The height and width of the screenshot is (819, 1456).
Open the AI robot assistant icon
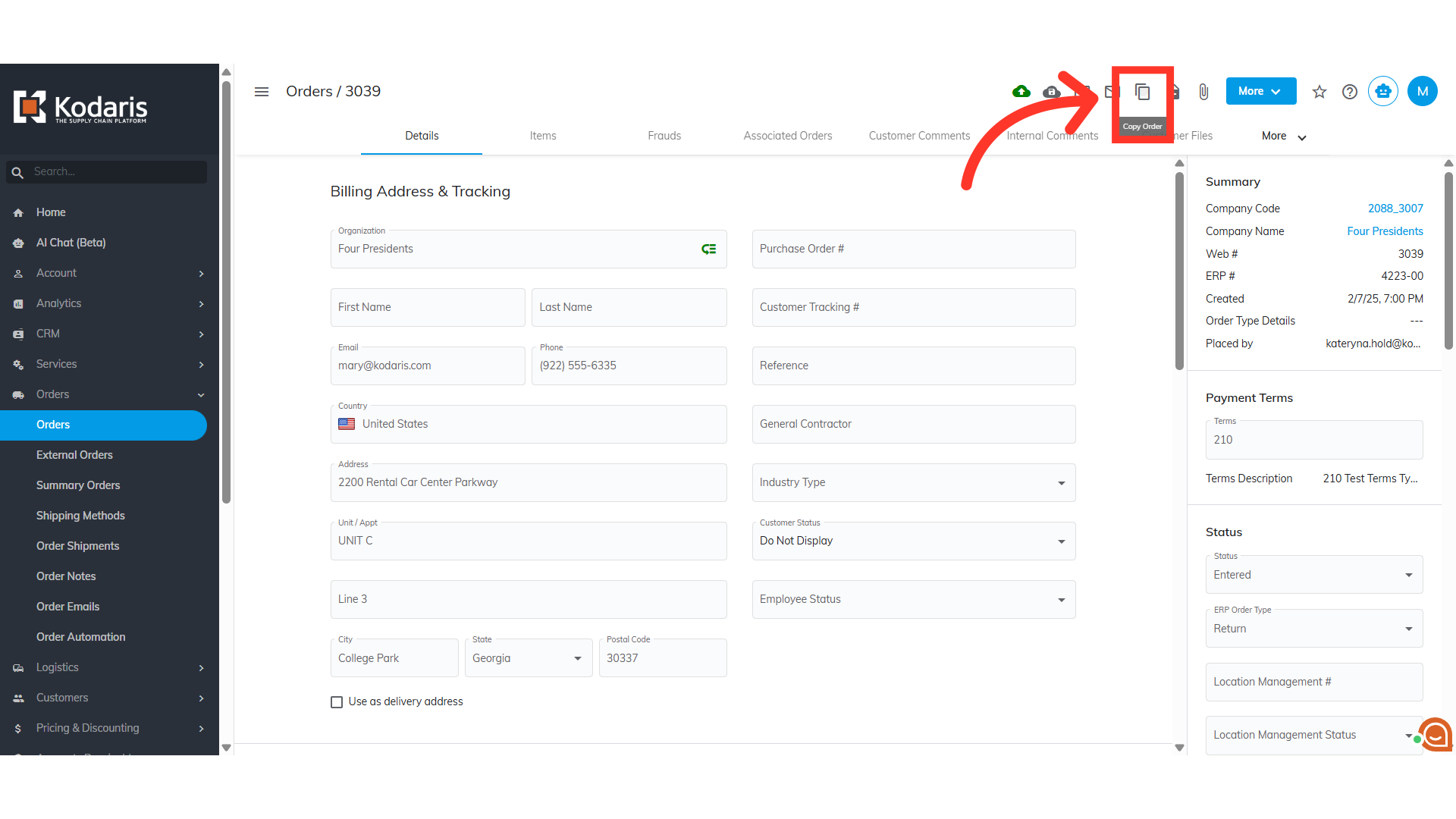pyautogui.click(x=1383, y=92)
